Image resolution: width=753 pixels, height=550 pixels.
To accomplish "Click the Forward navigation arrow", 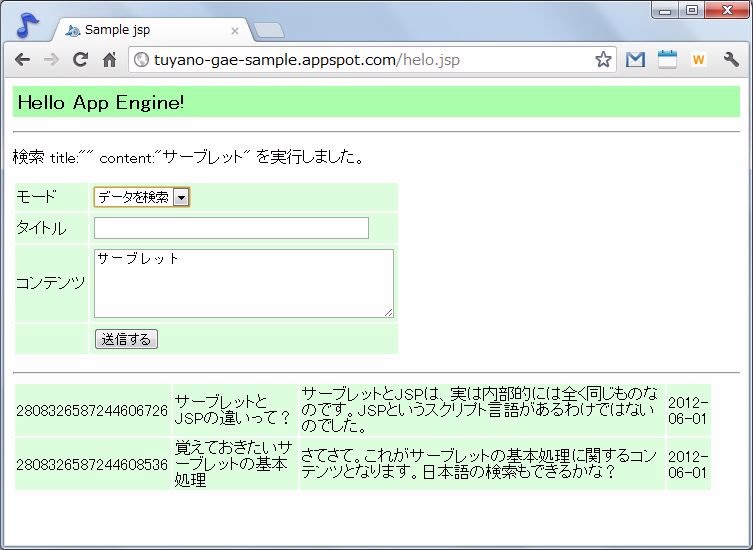I will (x=50, y=60).
